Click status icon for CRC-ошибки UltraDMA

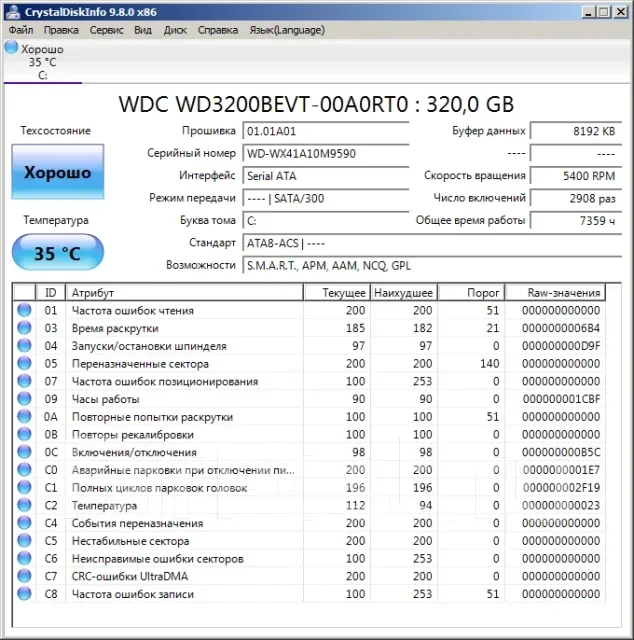click(x=24, y=576)
